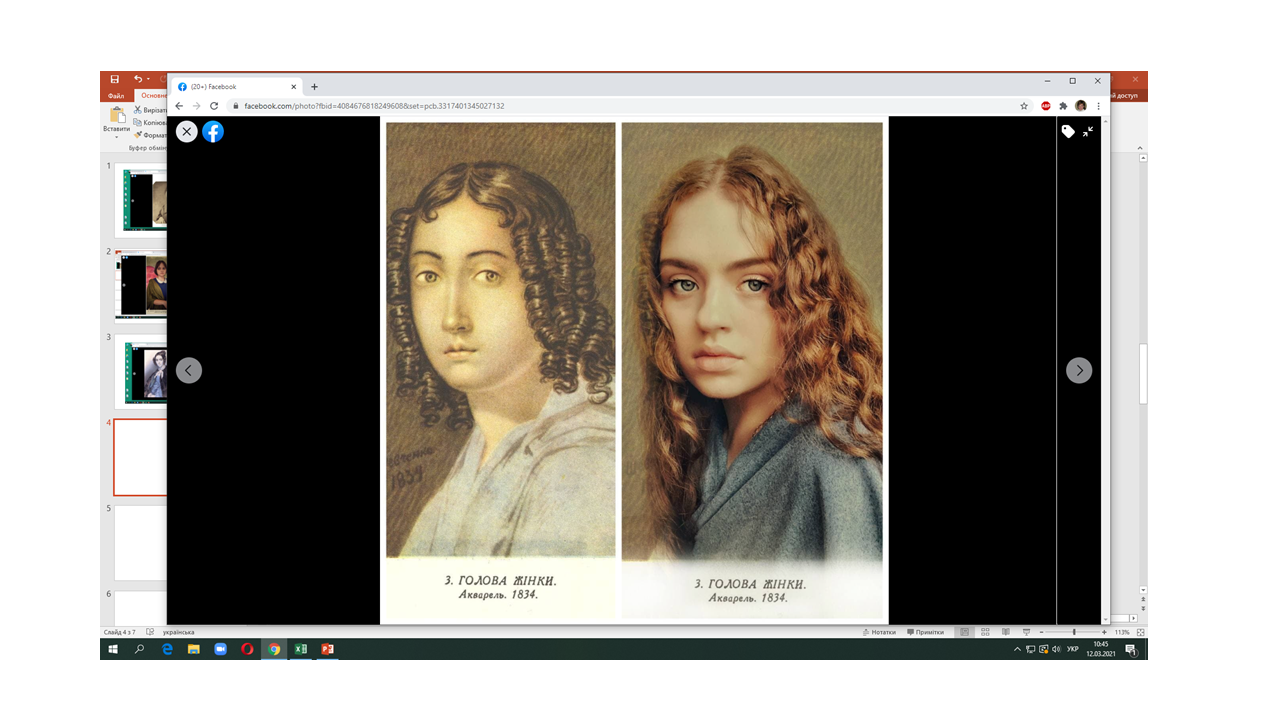Go to the previous photo
The image size is (1280, 720).
pos(189,370)
